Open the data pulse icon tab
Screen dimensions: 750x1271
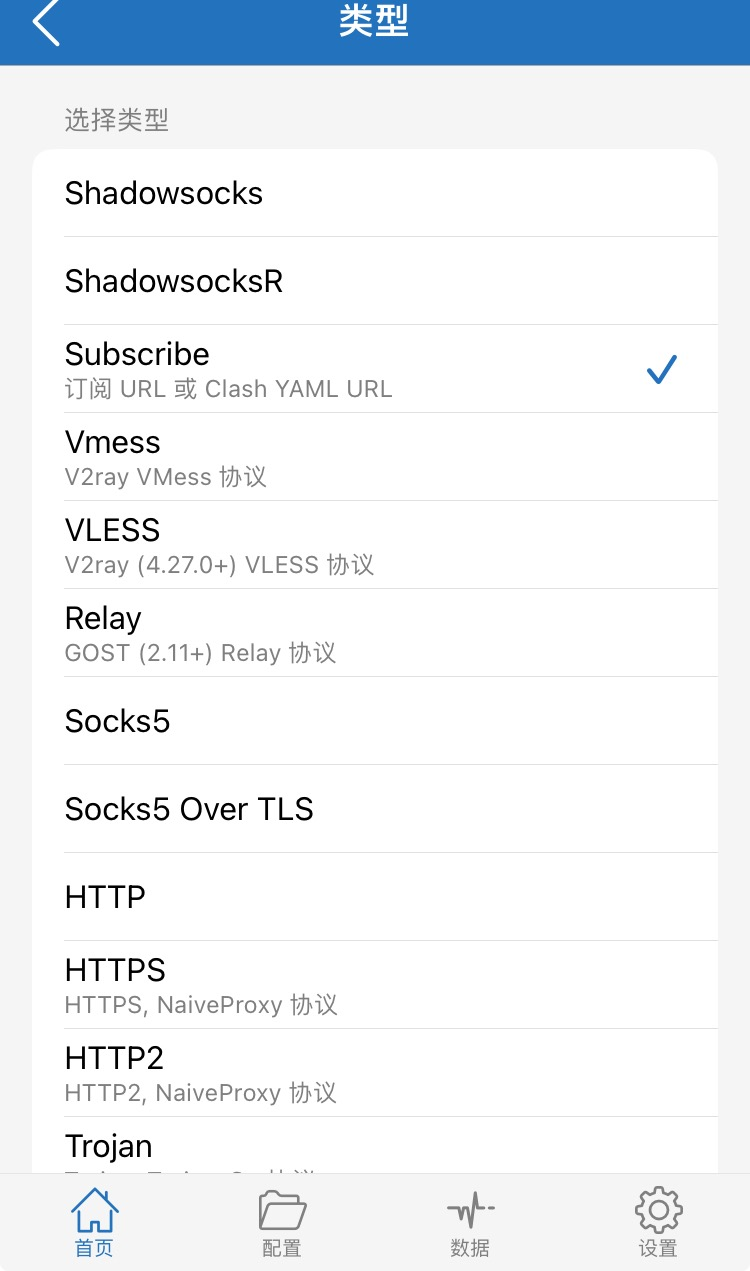(x=470, y=1220)
